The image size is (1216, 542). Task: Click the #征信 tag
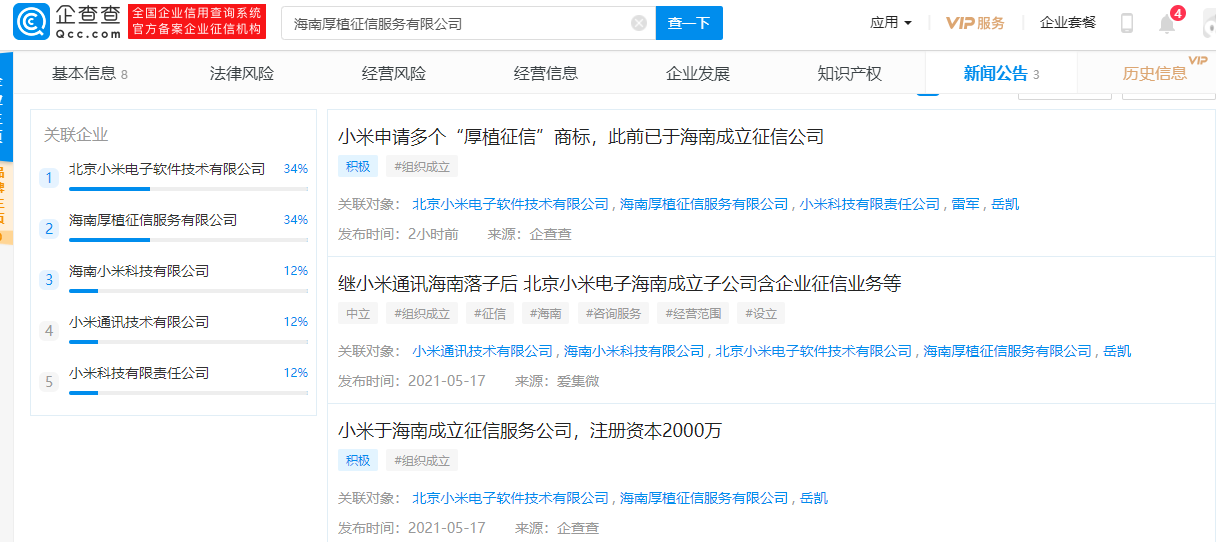[490, 313]
